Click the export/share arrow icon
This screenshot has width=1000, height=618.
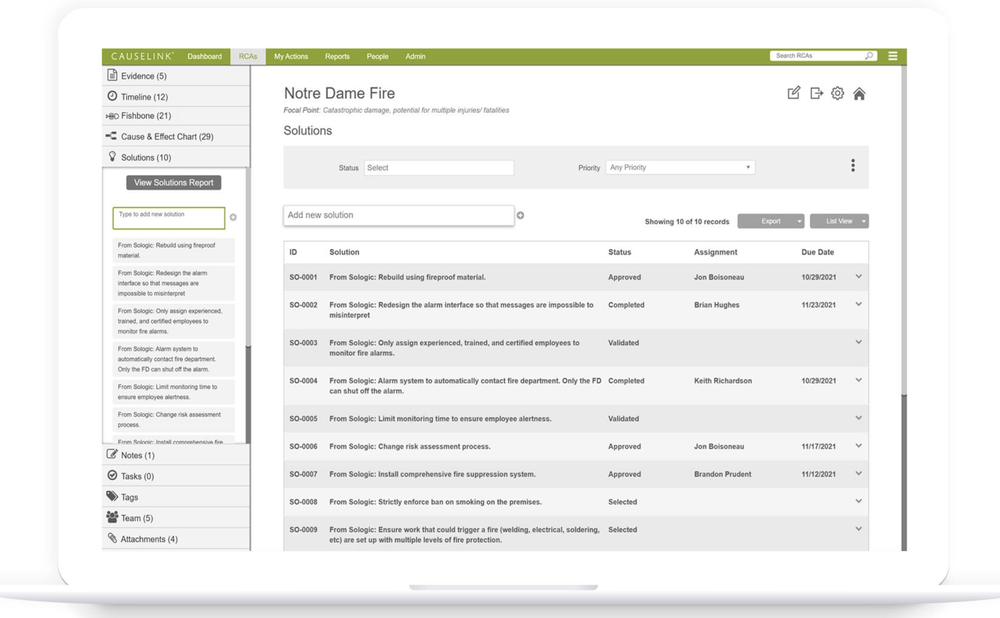tap(816, 94)
